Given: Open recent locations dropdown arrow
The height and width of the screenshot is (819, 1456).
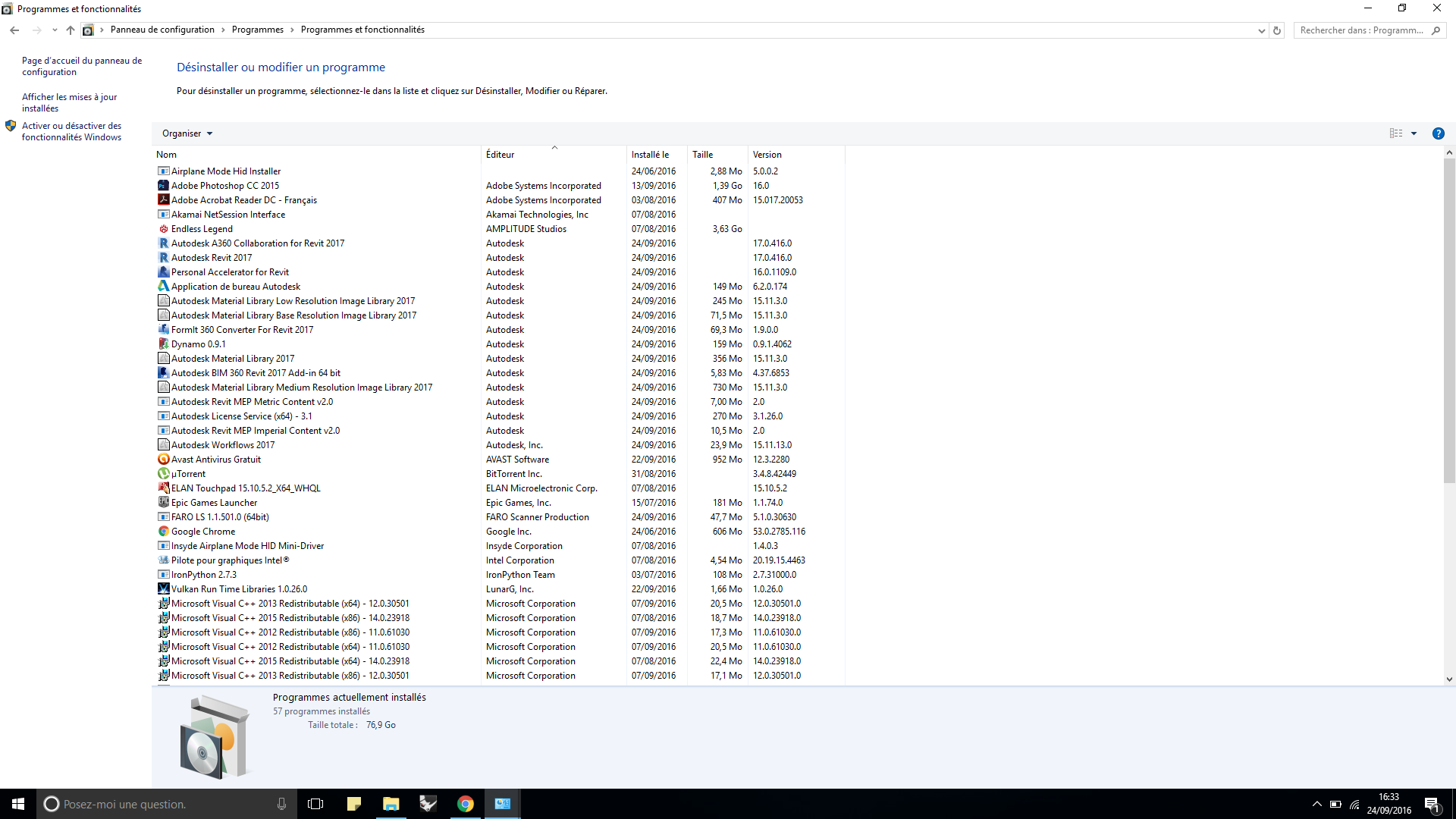Looking at the screenshot, I should (x=55, y=30).
